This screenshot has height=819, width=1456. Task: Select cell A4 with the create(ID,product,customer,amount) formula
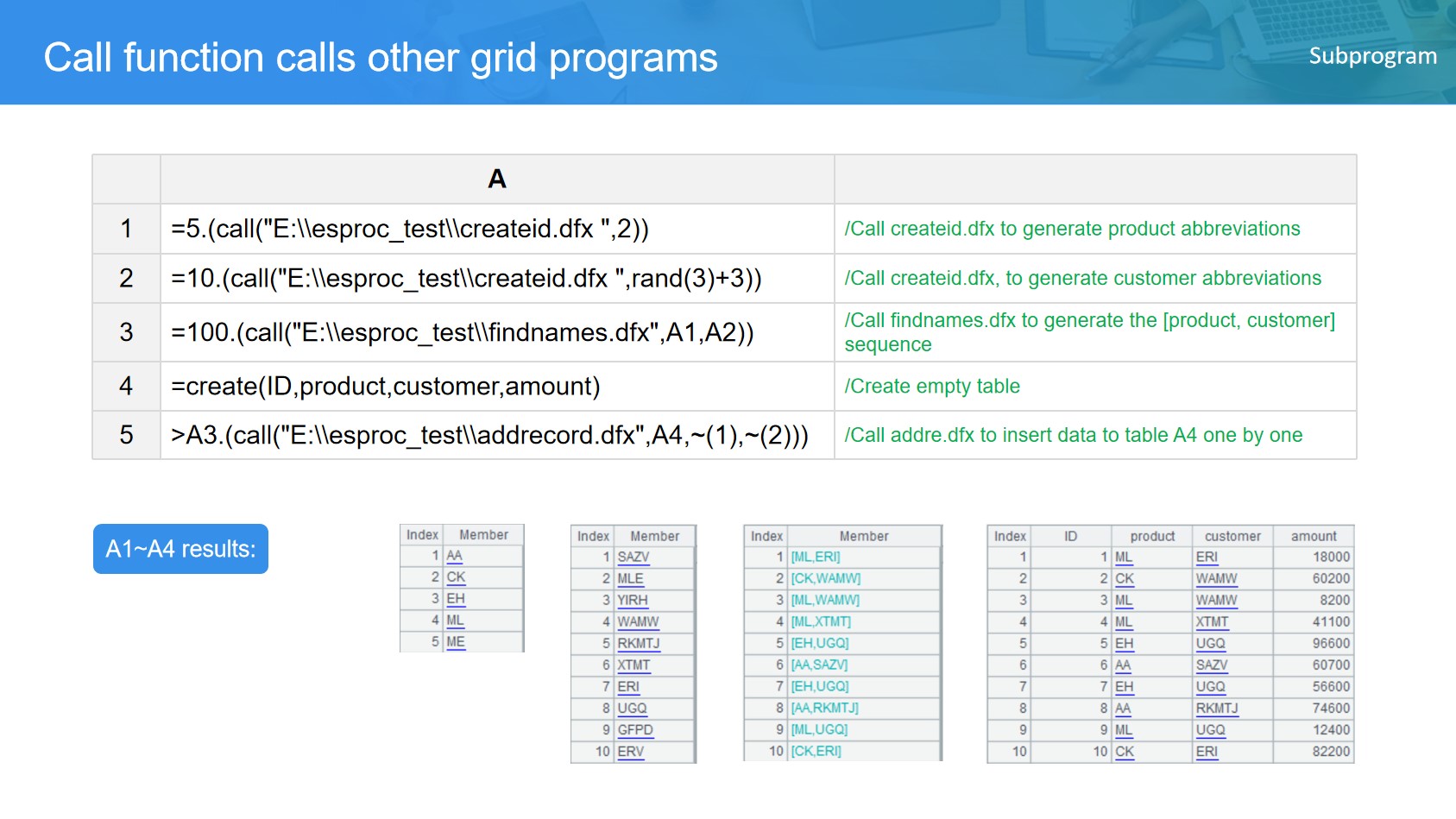496,386
